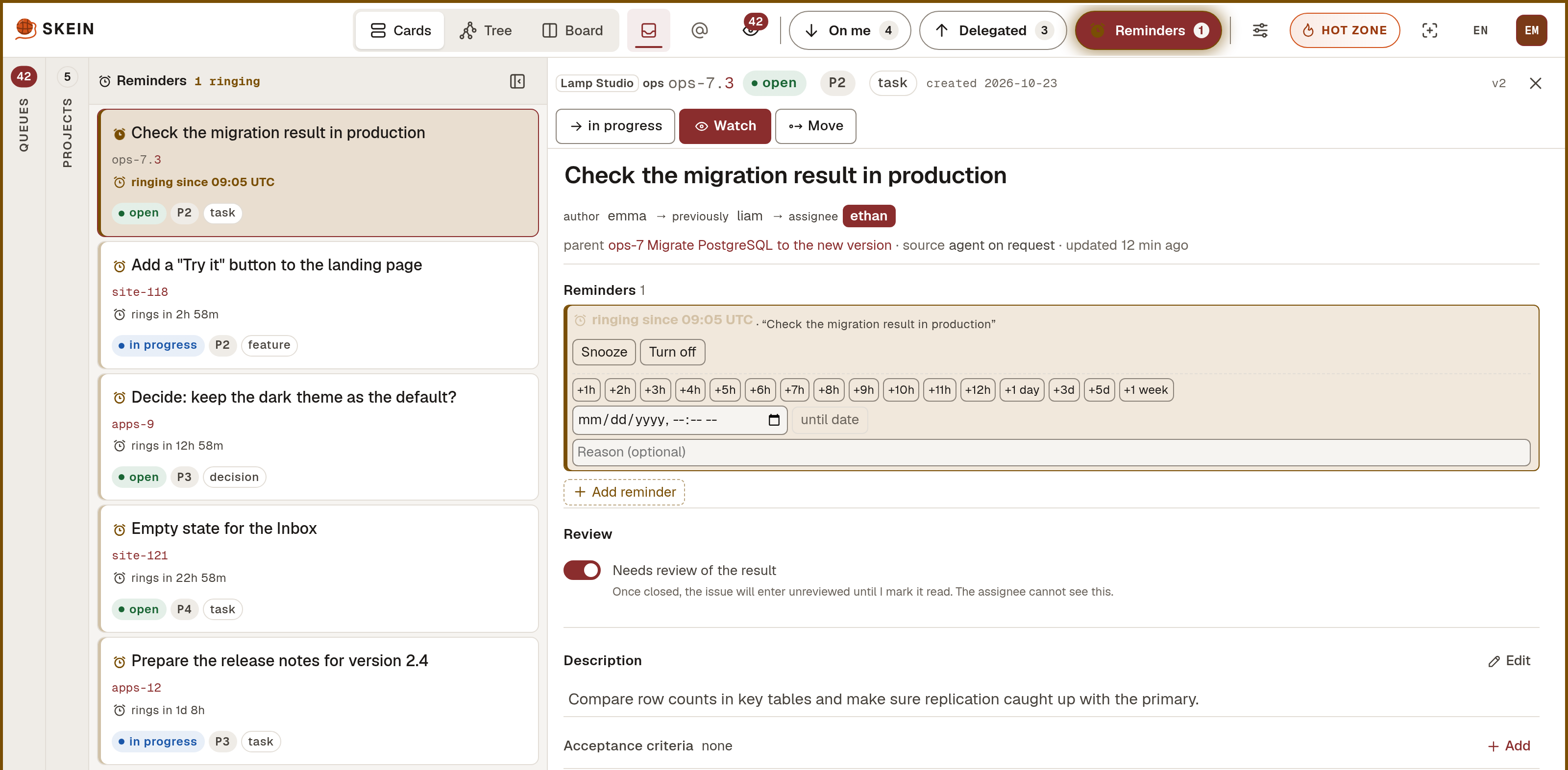1568x770 pixels.
Task: Open the Reminders filter
Action: pyautogui.click(x=1148, y=30)
